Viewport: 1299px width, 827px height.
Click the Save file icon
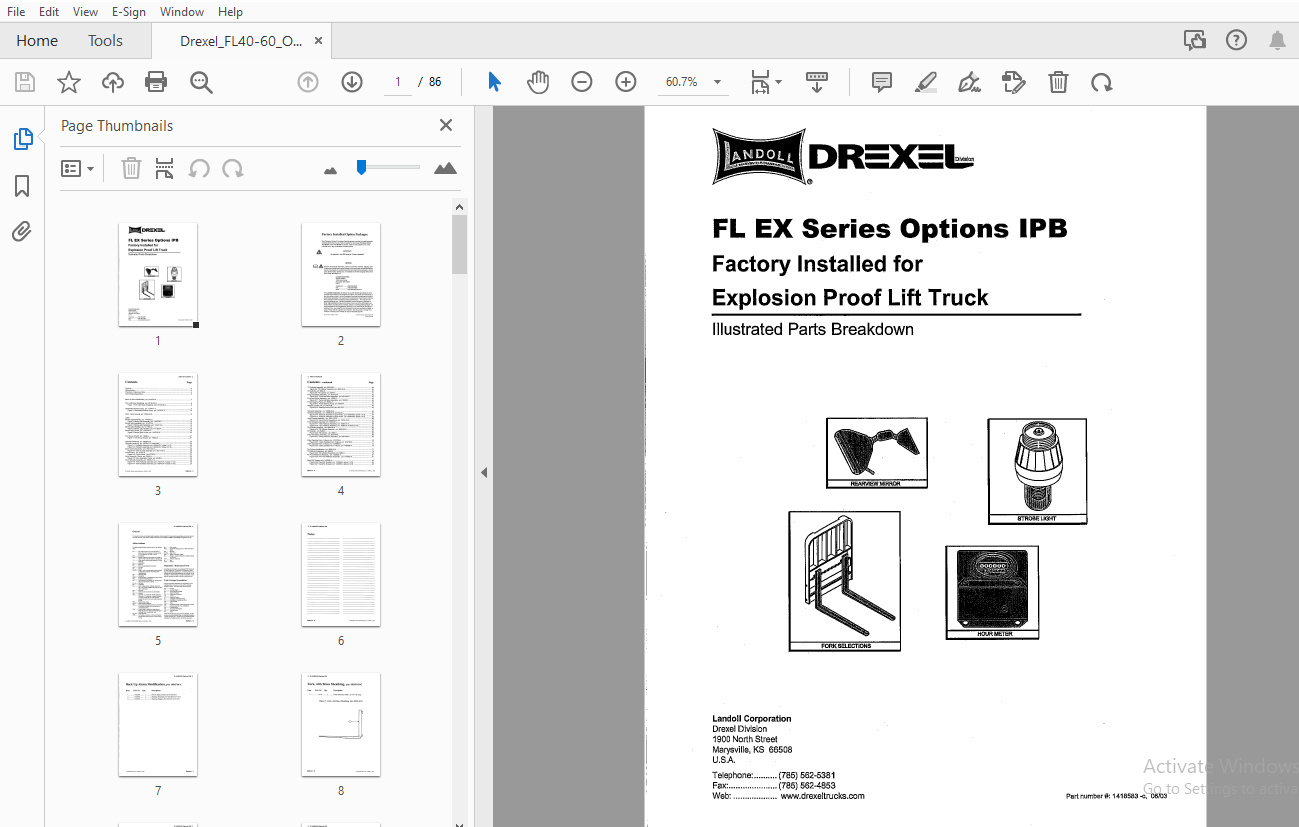[25, 82]
